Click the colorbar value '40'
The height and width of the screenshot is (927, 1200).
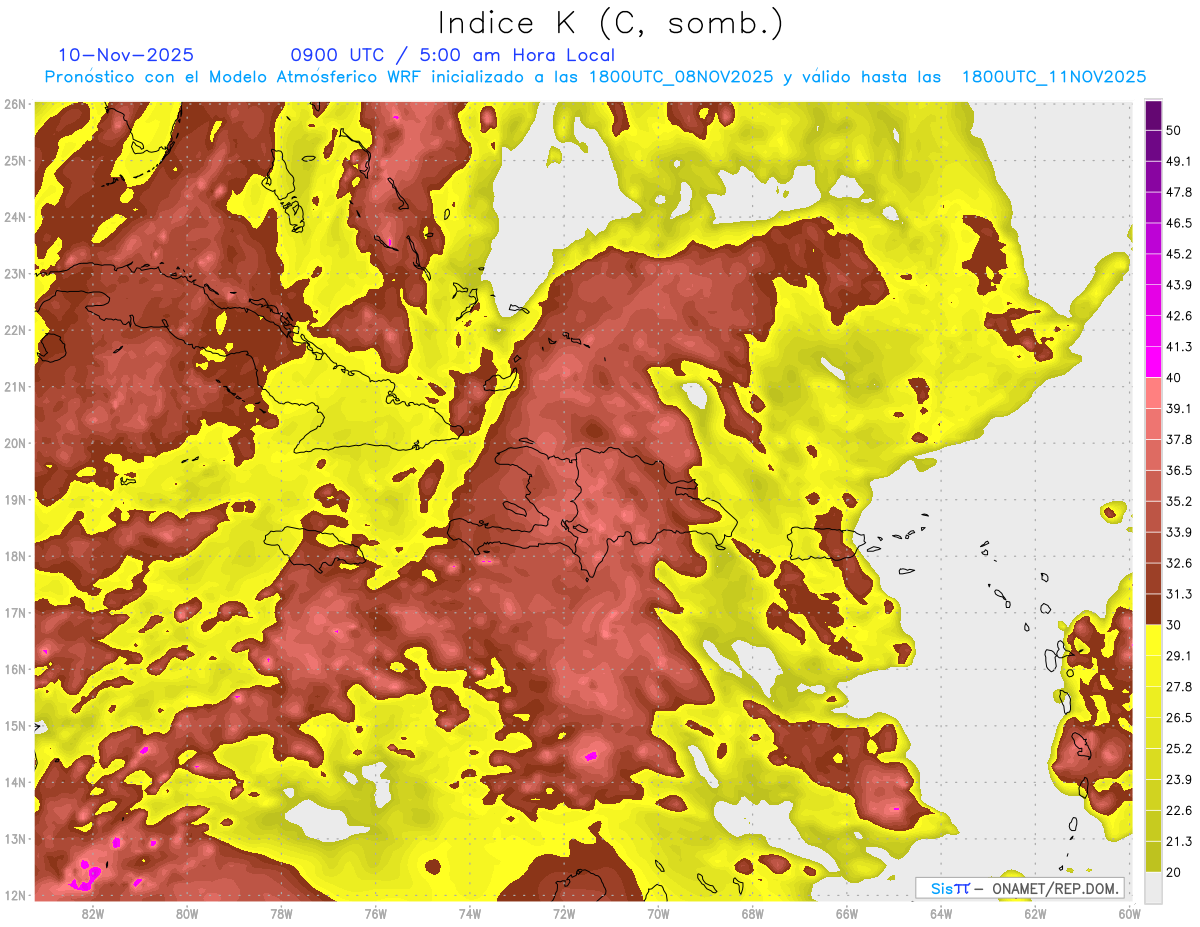pyautogui.click(x=1174, y=377)
